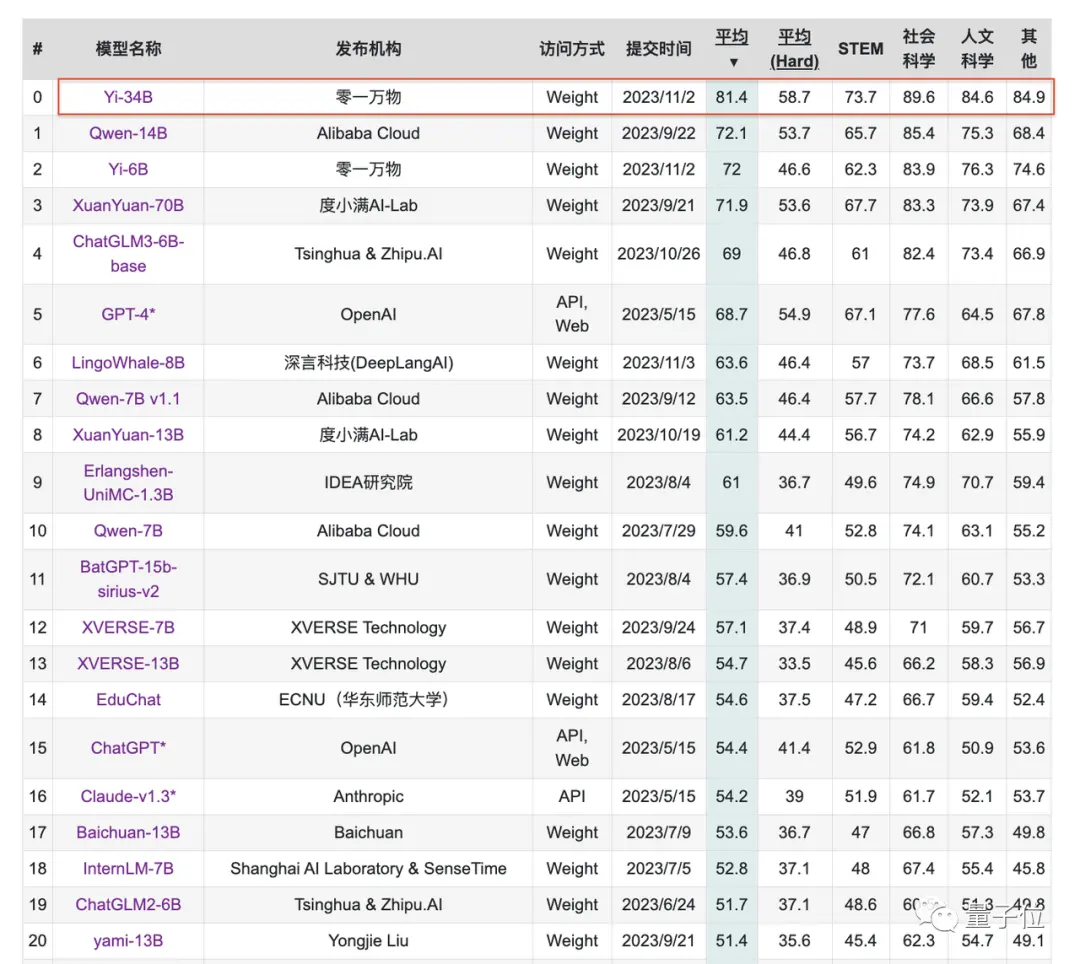Select Alibaba Cloud in the Qwen-14B row
Image resolution: width=1080 pixels, height=964 pixels.
(368, 133)
